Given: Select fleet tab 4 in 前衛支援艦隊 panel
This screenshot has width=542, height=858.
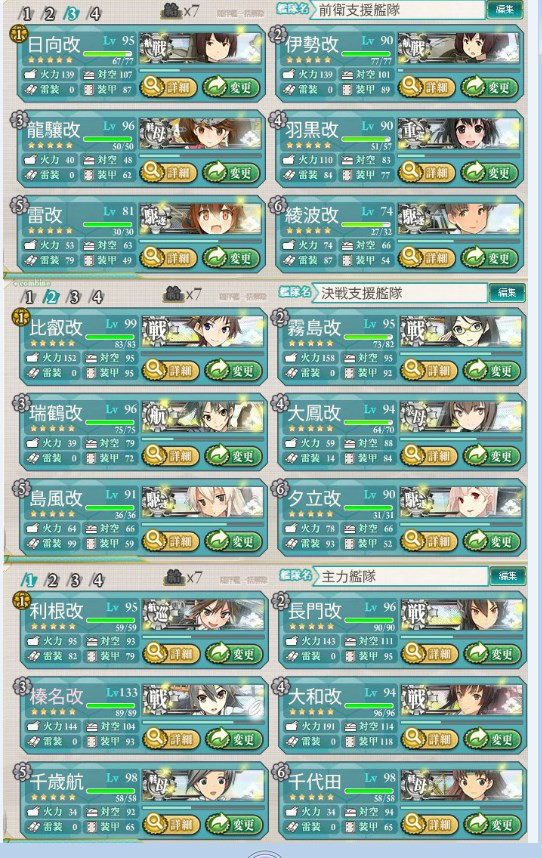Looking at the screenshot, I should pos(94,14).
